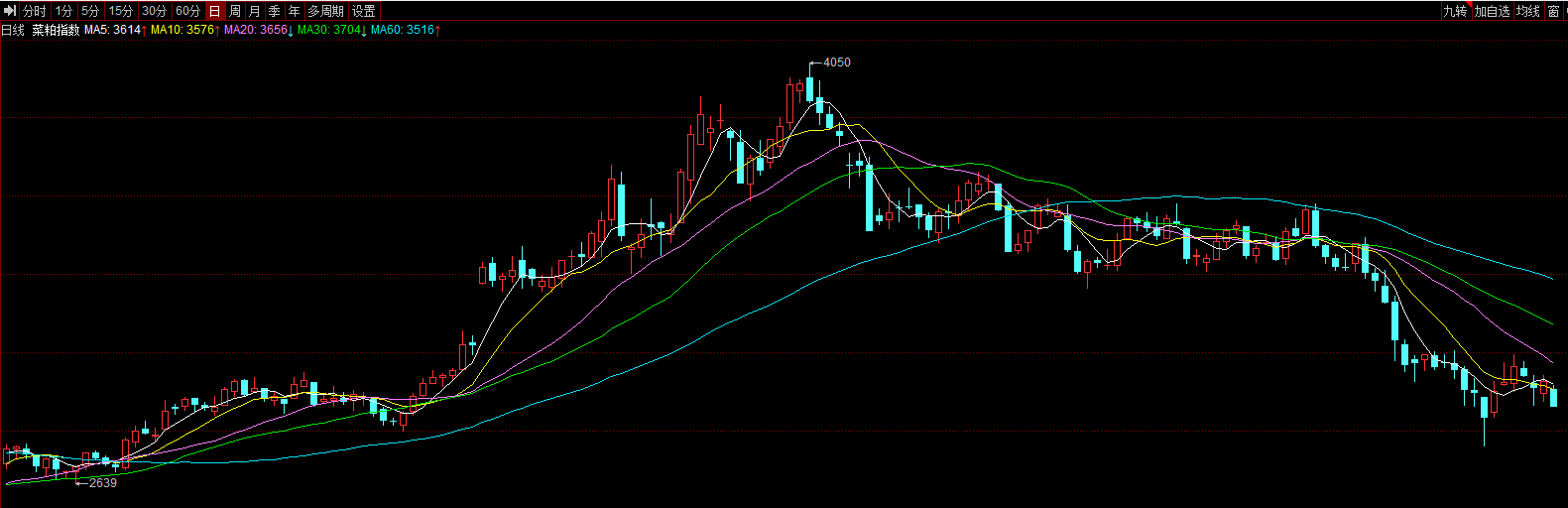Switch to 季 quarterly candles
Screen dimensions: 1568x508
coord(275,11)
